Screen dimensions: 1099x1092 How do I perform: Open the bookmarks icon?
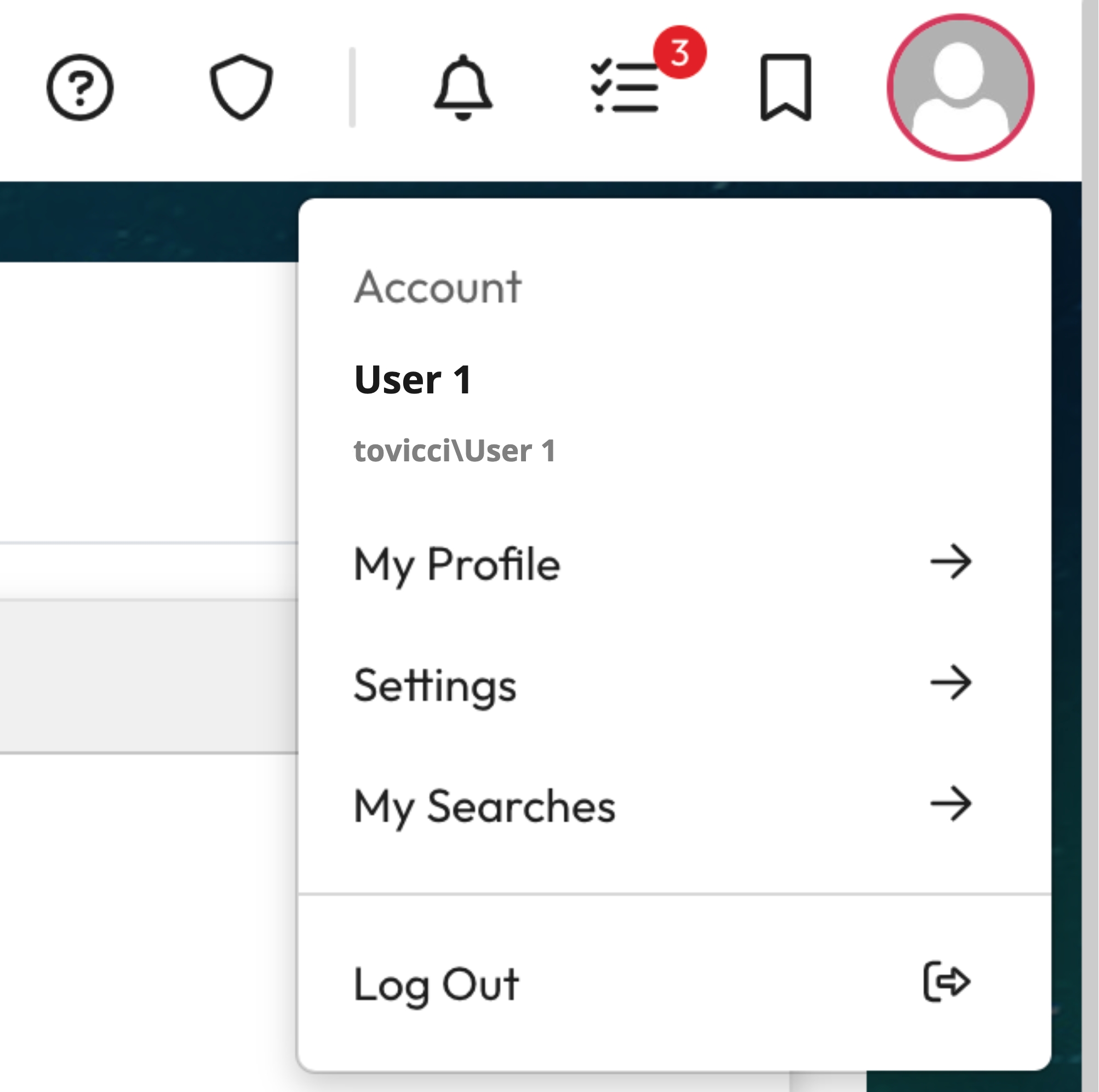coord(786,87)
